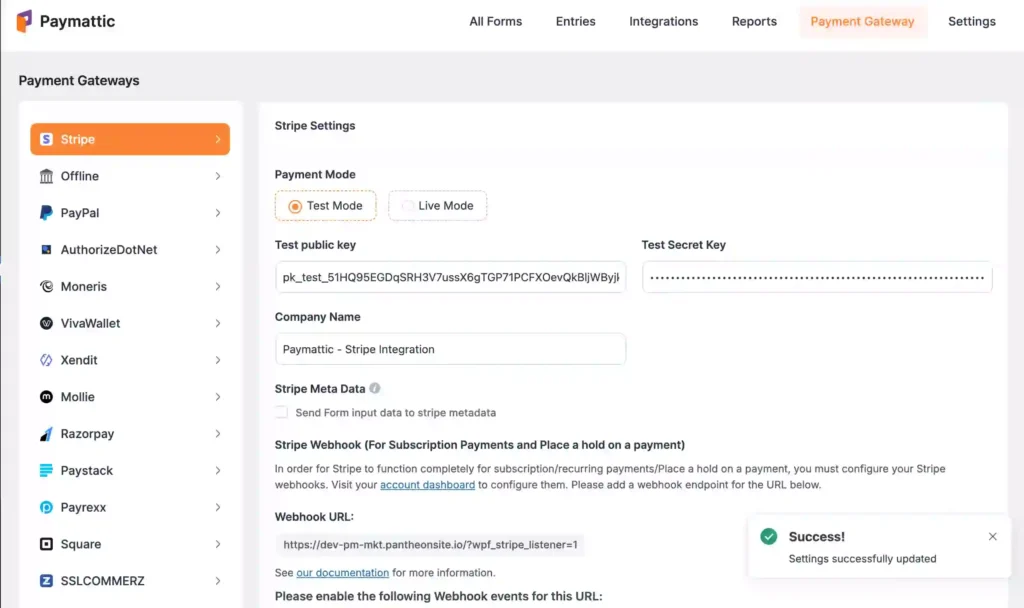This screenshot has width=1024, height=608.
Task: Expand the VivaWallet chevron
Action: (x=217, y=323)
